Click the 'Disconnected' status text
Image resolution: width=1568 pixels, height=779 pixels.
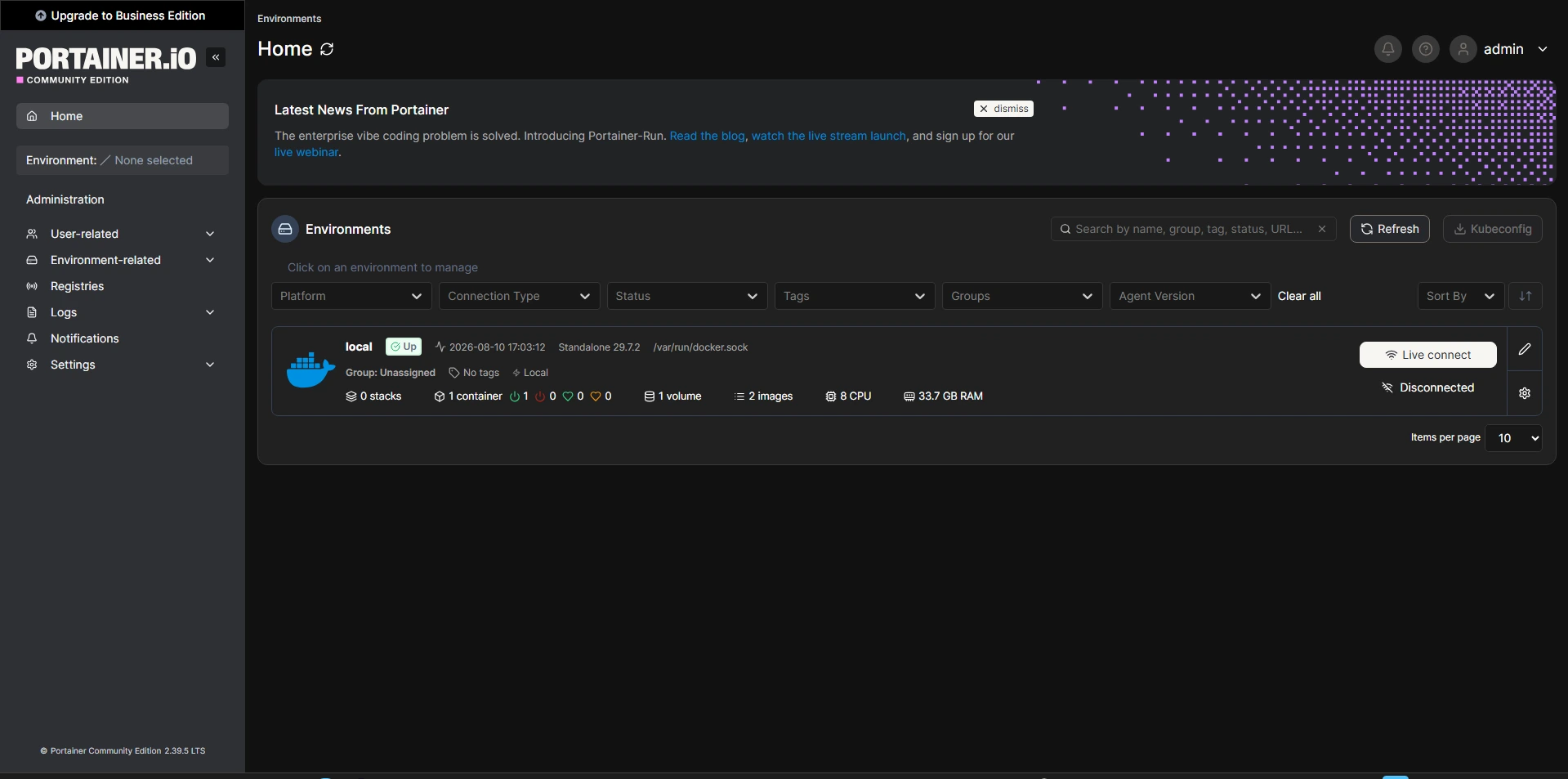pos(1437,387)
